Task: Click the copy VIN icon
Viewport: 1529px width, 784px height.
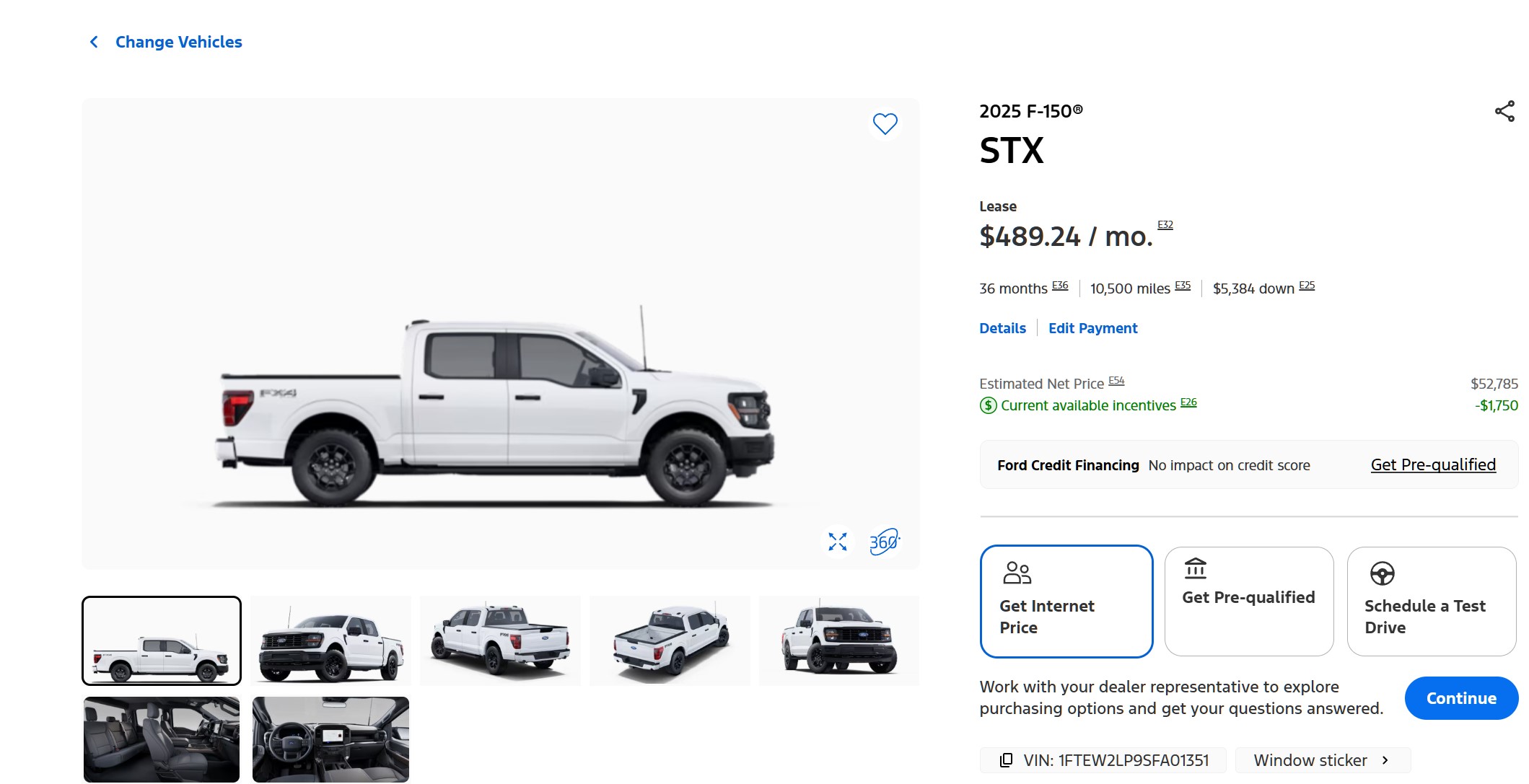Action: click(1005, 760)
